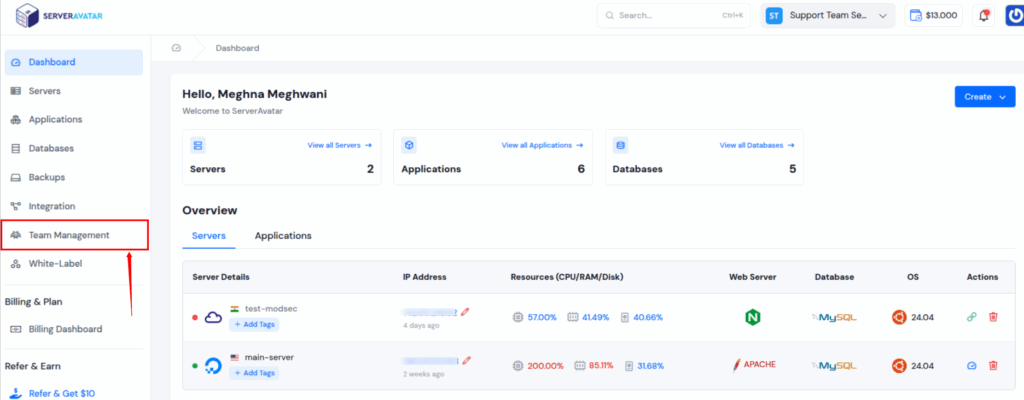Image resolution: width=1024 pixels, height=400 pixels.
Task: Follow the View all Servers link
Action: (x=339, y=145)
